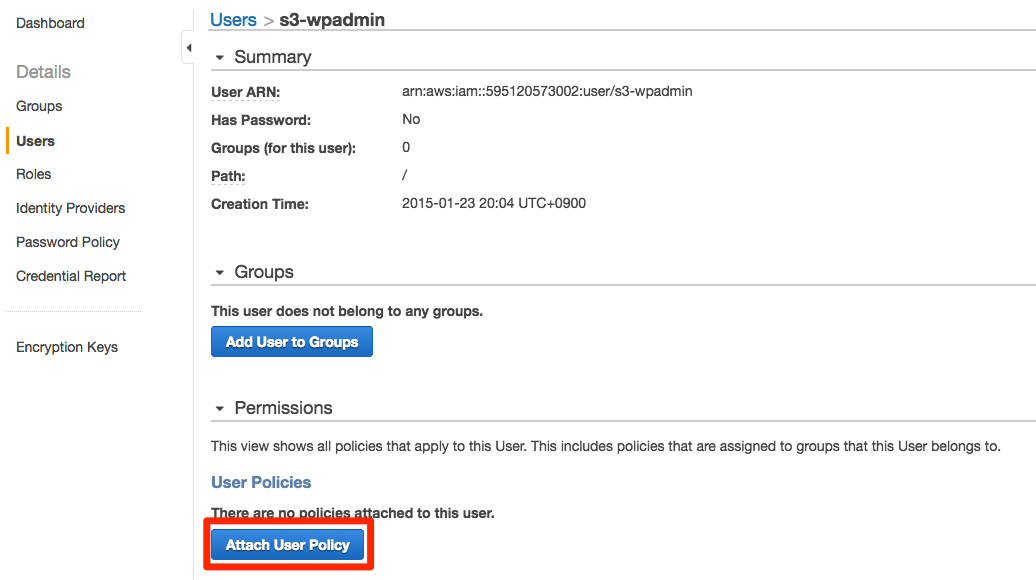
Task: Open Identity Providers page
Action: (71, 208)
